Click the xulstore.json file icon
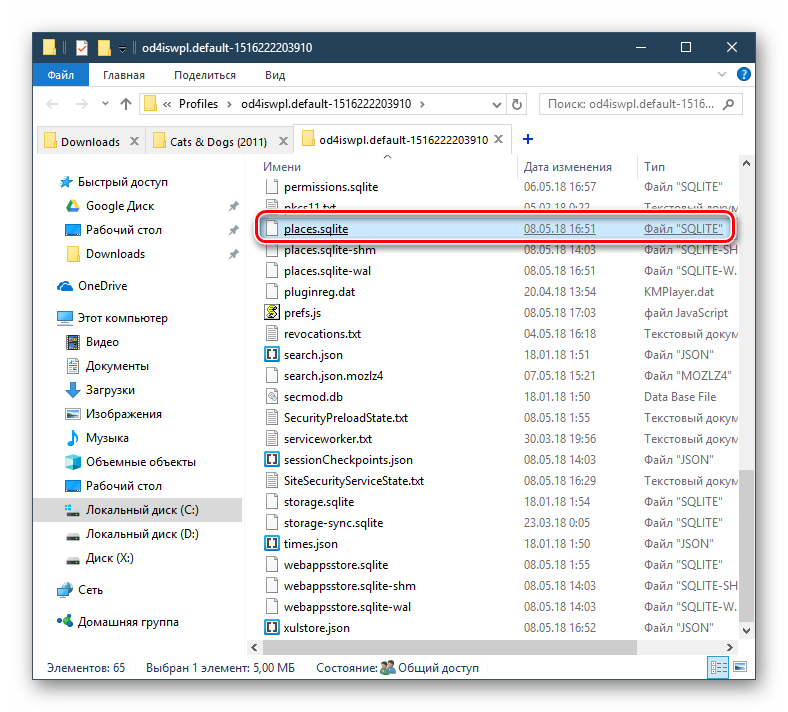The height and width of the screenshot is (712, 788). [x=272, y=628]
